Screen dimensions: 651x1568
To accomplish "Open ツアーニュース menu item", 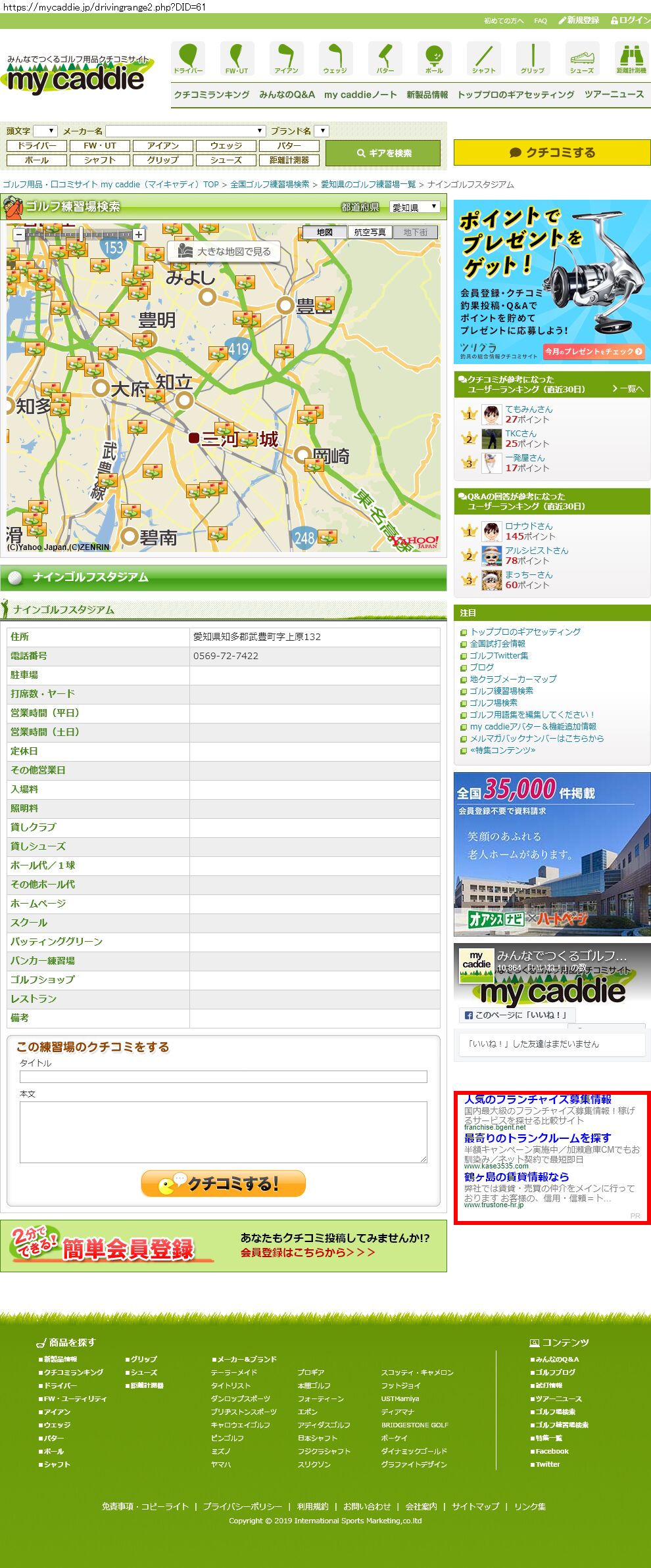I will (x=614, y=95).
